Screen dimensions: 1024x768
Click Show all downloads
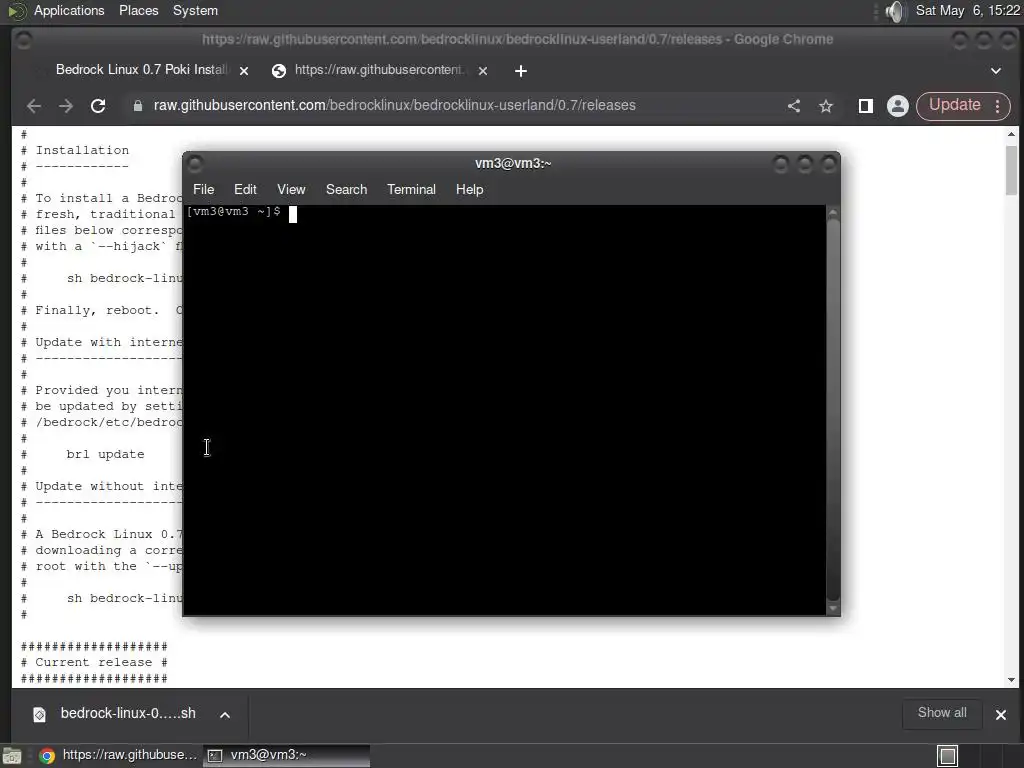(x=942, y=713)
